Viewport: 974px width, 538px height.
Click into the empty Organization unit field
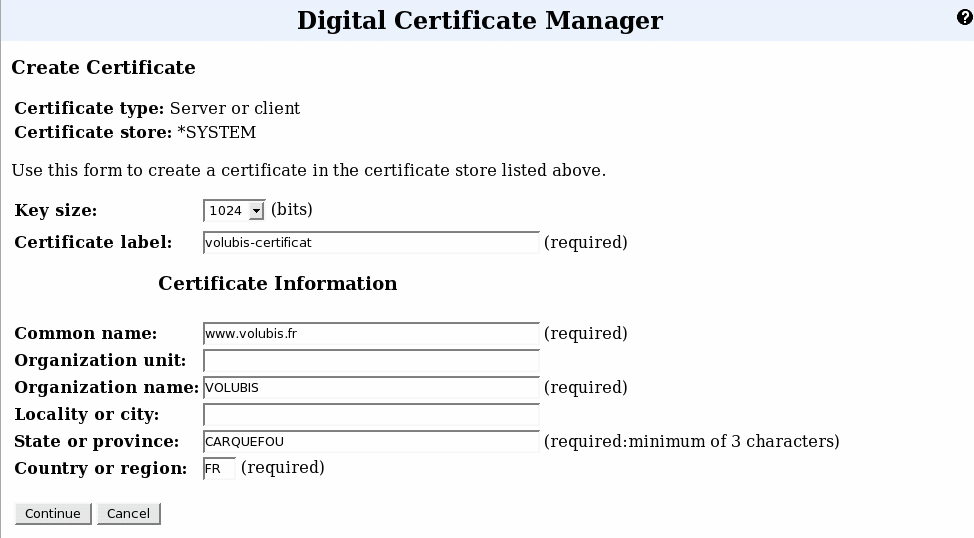tap(371, 361)
